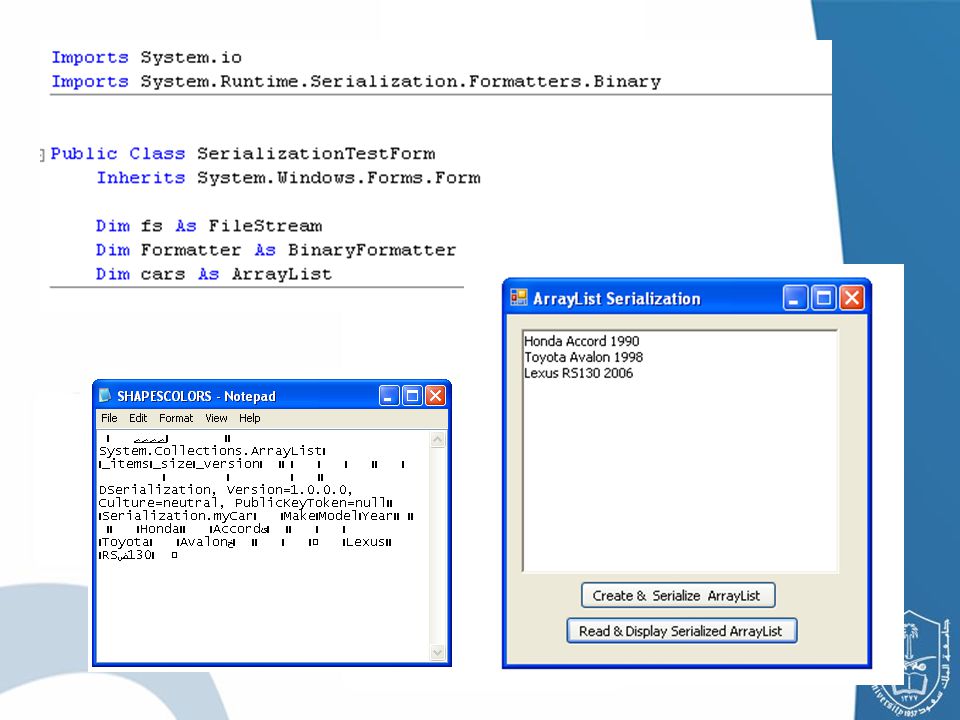Click the Culture=neutral line in Notepad
Screen dimensions: 960x720
(245, 503)
